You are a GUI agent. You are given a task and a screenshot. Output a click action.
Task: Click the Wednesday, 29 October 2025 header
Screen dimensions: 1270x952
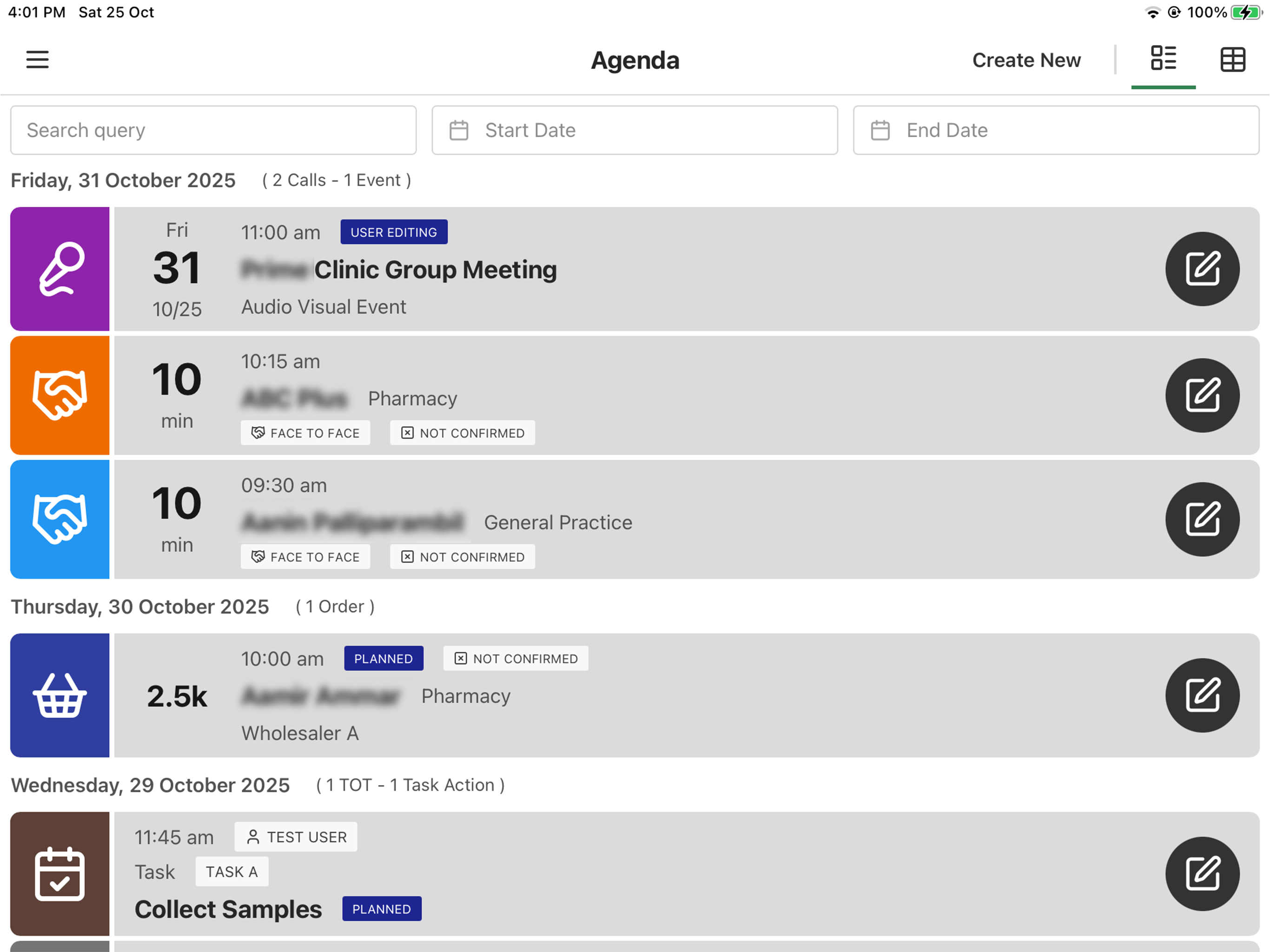[150, 785]
